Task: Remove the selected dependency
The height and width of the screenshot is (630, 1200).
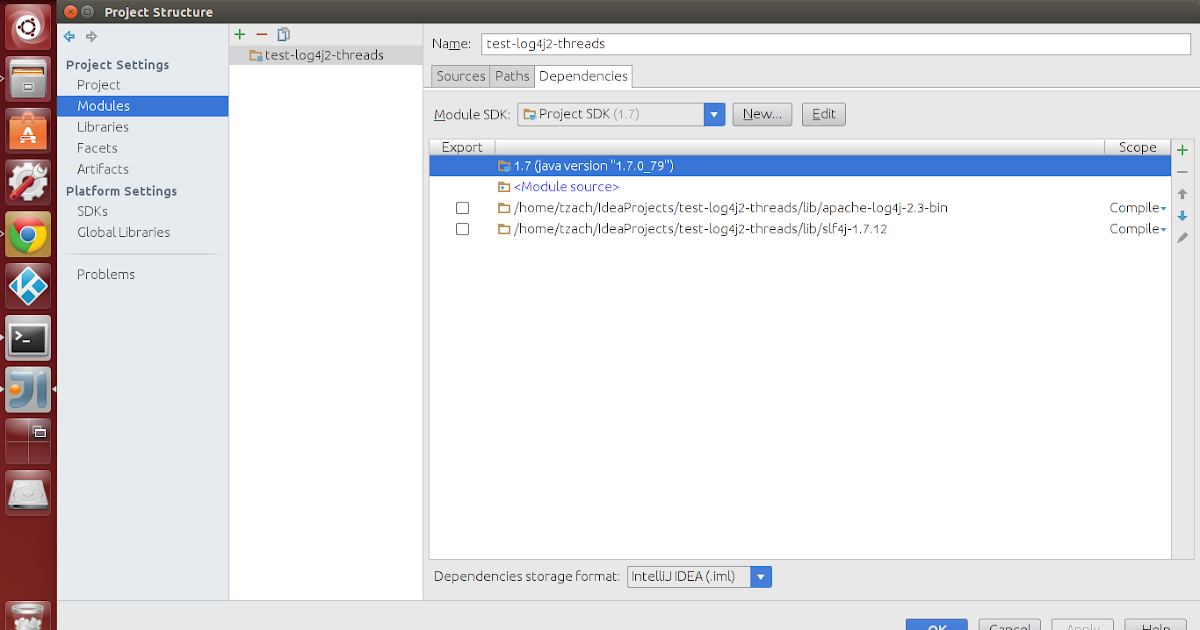Action: click(1182, 172)
